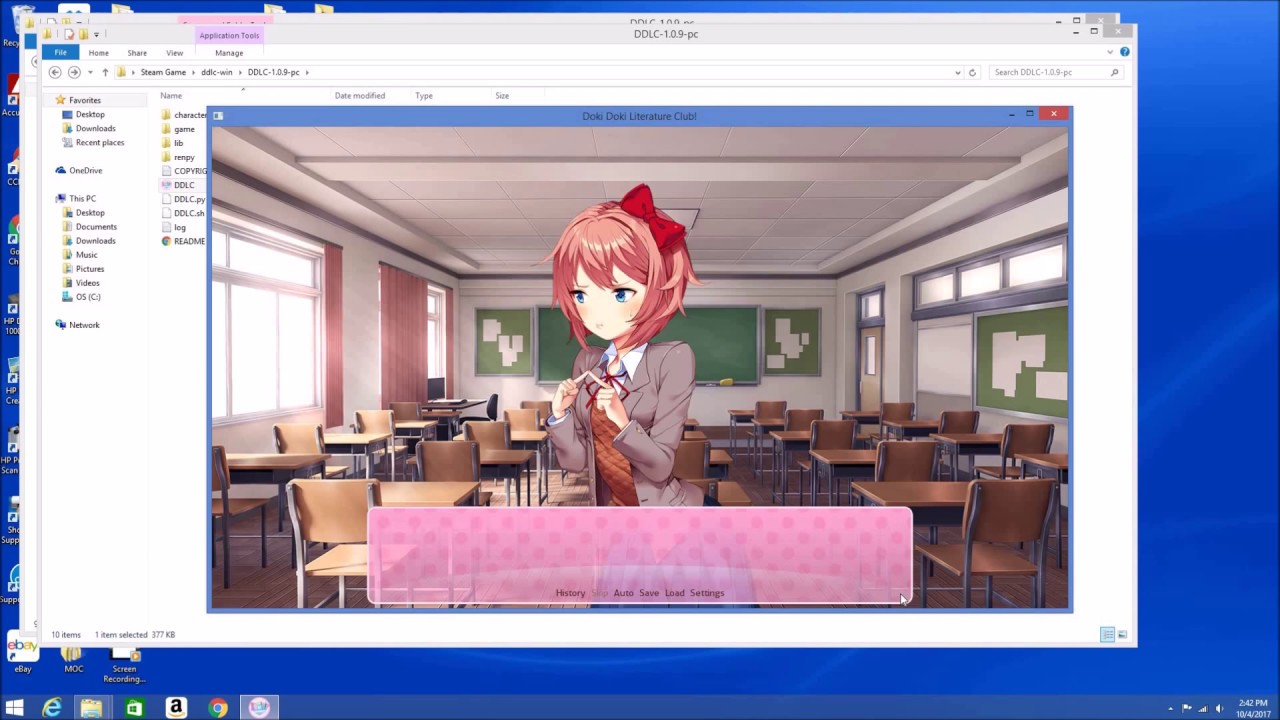Image resolution: width=1280 pixels, height=720 pixels.
Task: Open the Windows Start button
Action: tap(14, 708)
